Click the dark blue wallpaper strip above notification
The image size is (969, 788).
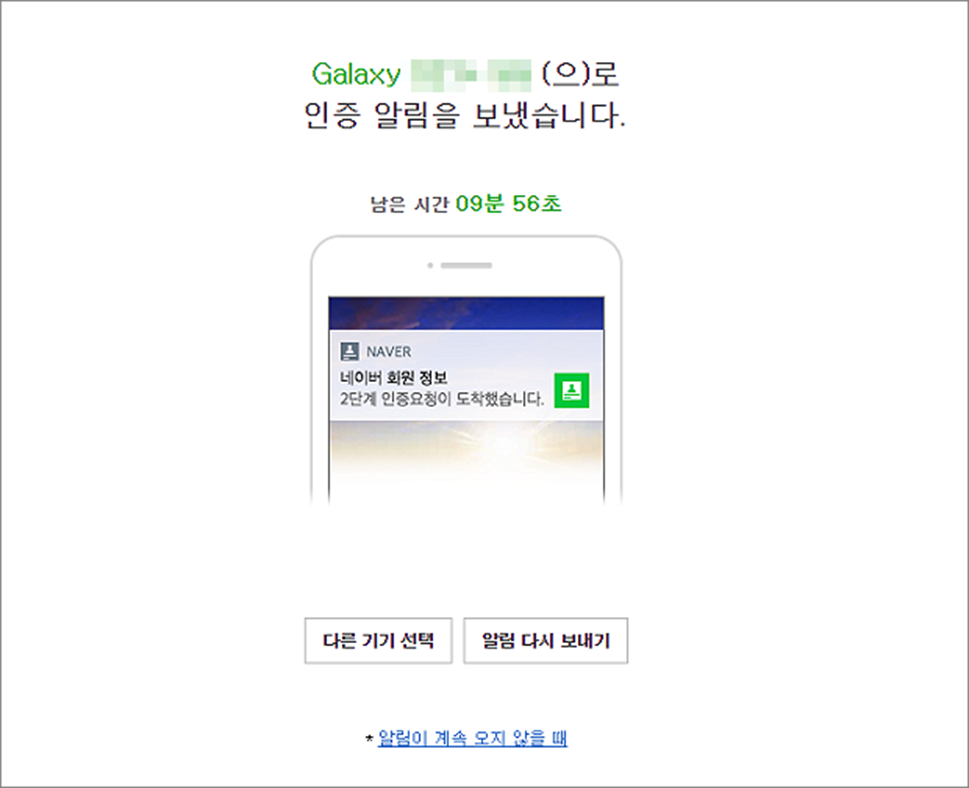pos(467,313)
